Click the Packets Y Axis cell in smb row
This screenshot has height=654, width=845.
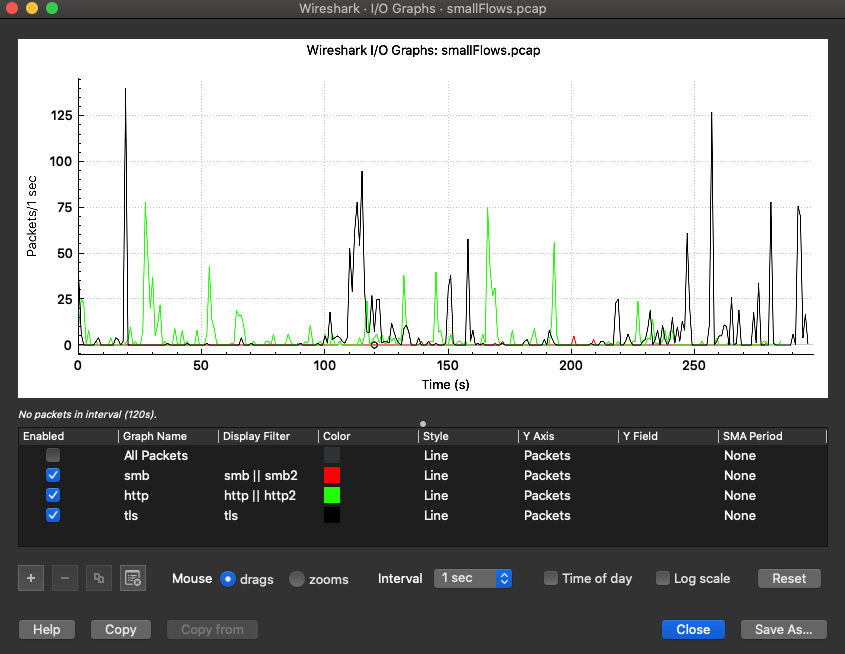547,476
